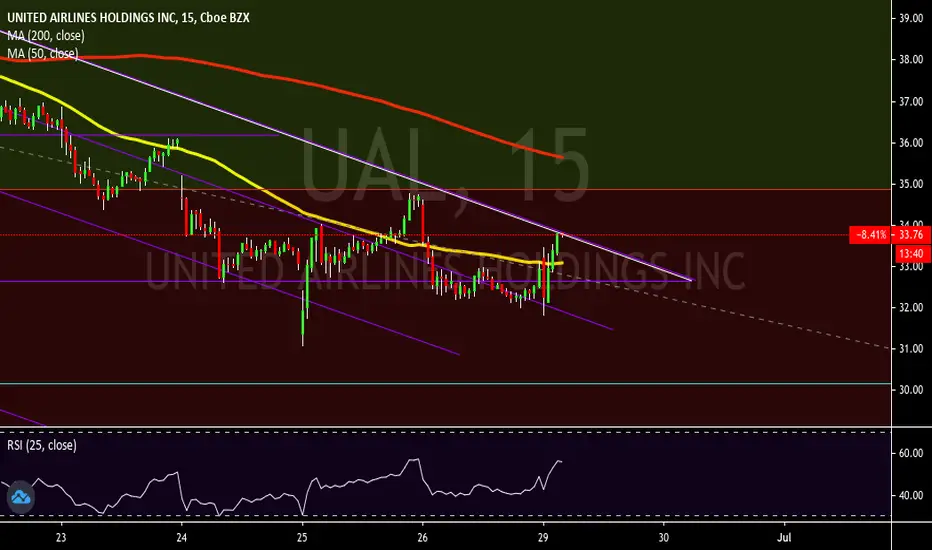Click date 29 on the time axis
932x550 pixels.
543,538
